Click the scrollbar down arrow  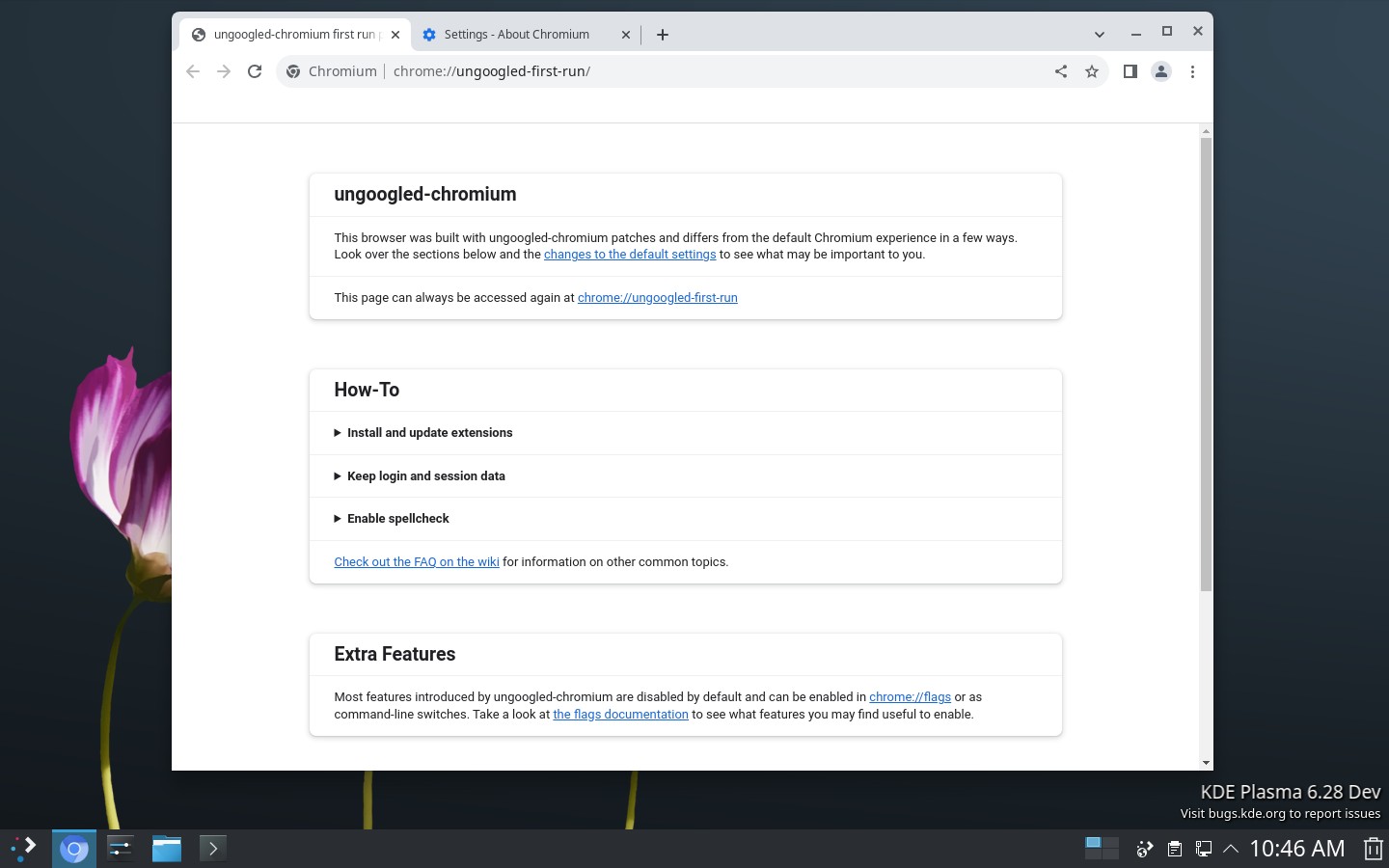coord(1206,763)
